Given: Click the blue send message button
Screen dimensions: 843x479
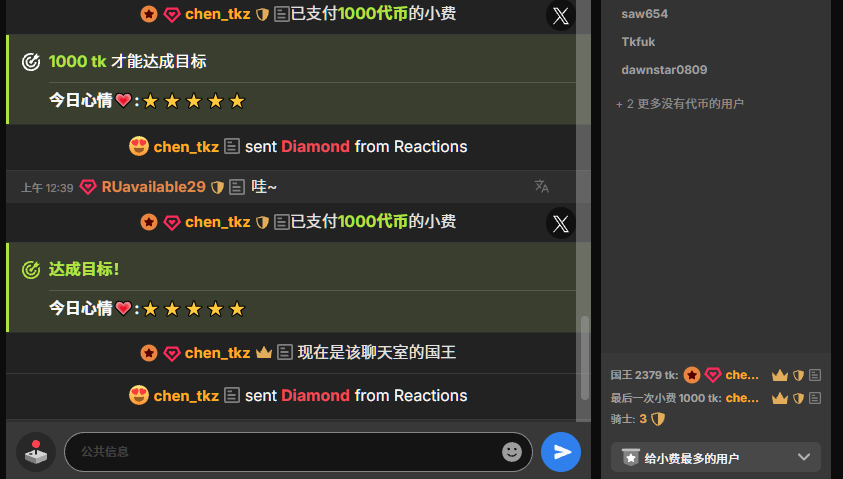Looking at the screenshot, I should pyautogui.click(x=561, y=452).
